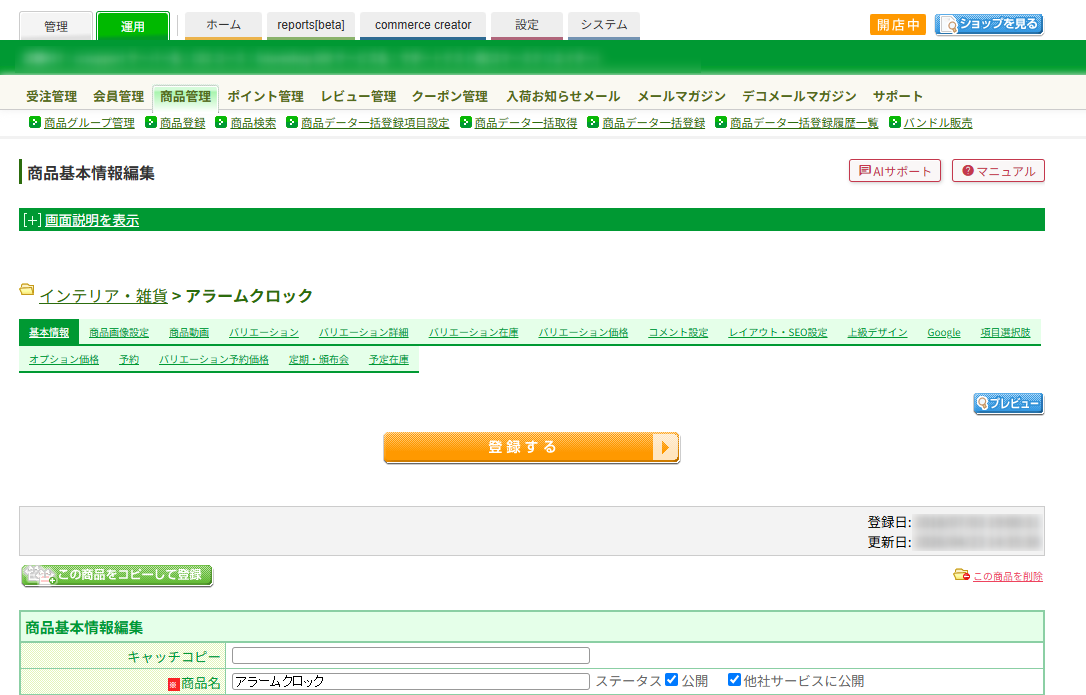
Task: Click green arrow icon beside 商品検索
Action: 221,122
